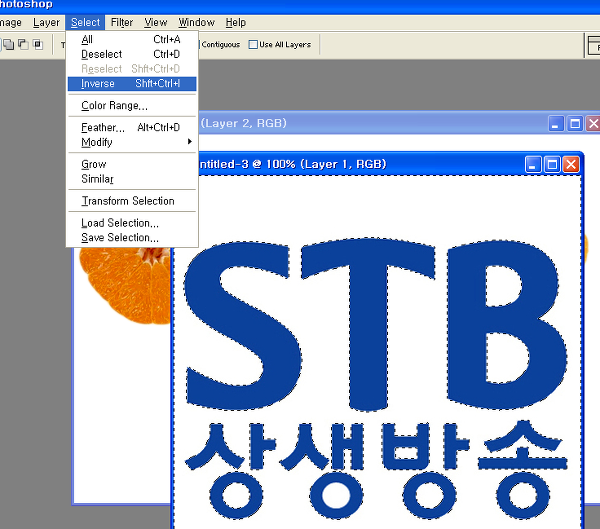Minimize the Untitled-3 document window
600x529 pixels.
click(x=533, y=165)
